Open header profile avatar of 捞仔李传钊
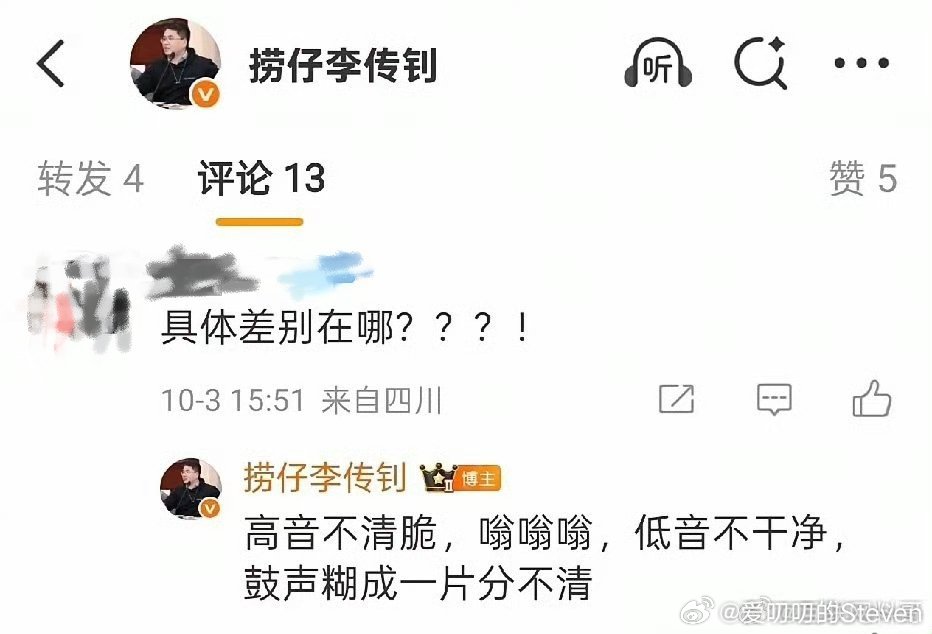 [x=175, y=64]
